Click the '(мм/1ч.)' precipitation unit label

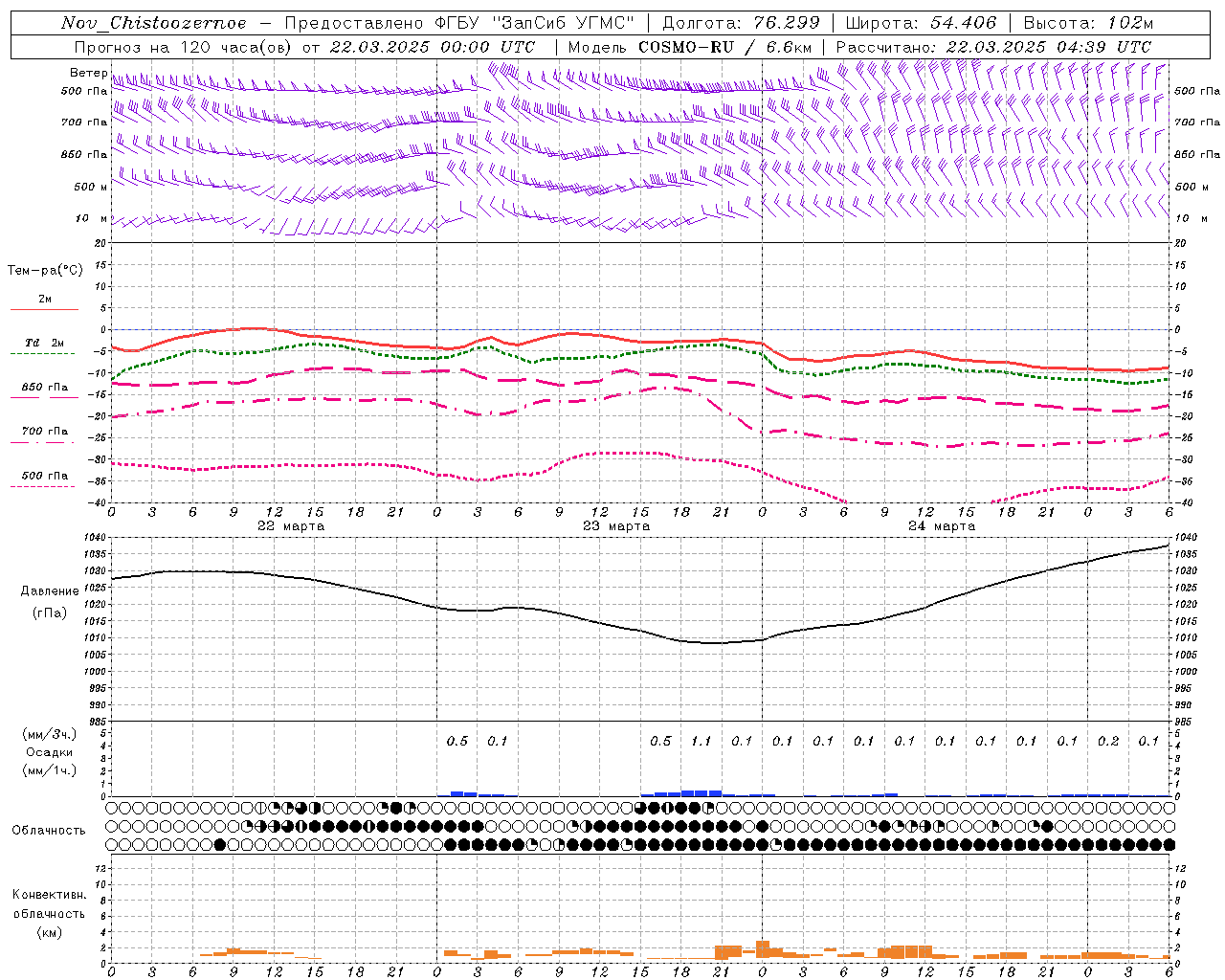[49, 770]
